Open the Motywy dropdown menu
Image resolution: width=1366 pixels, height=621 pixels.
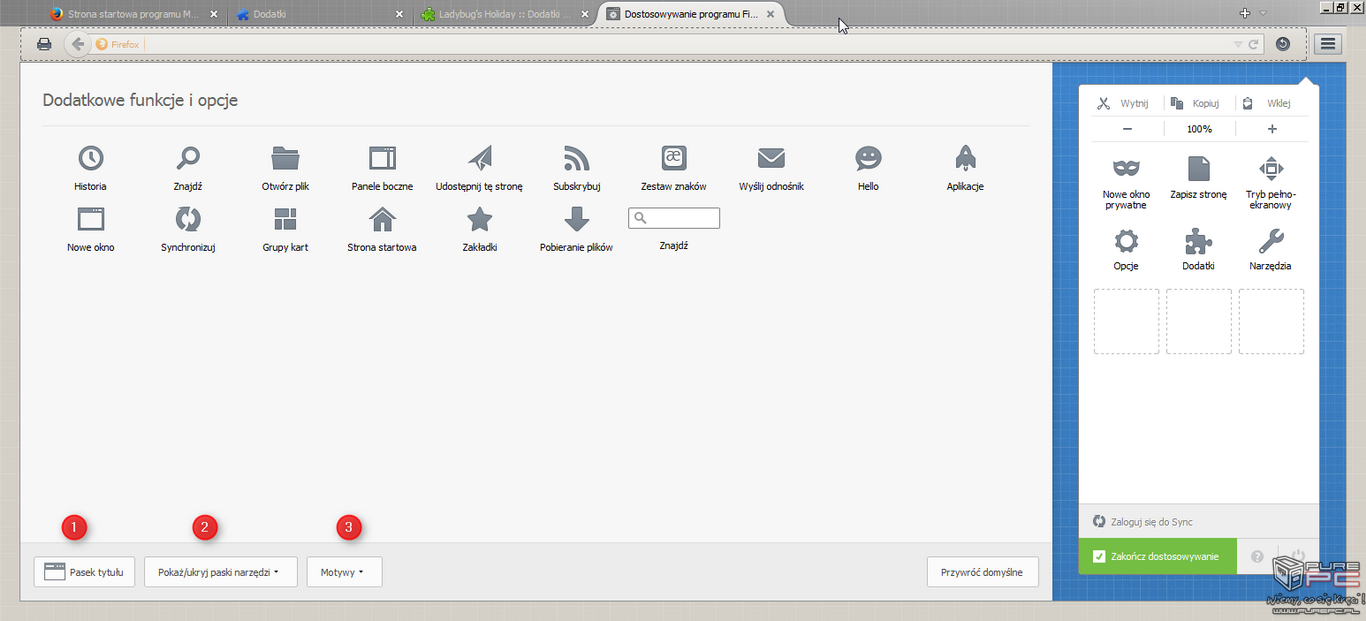click(344, 572)
